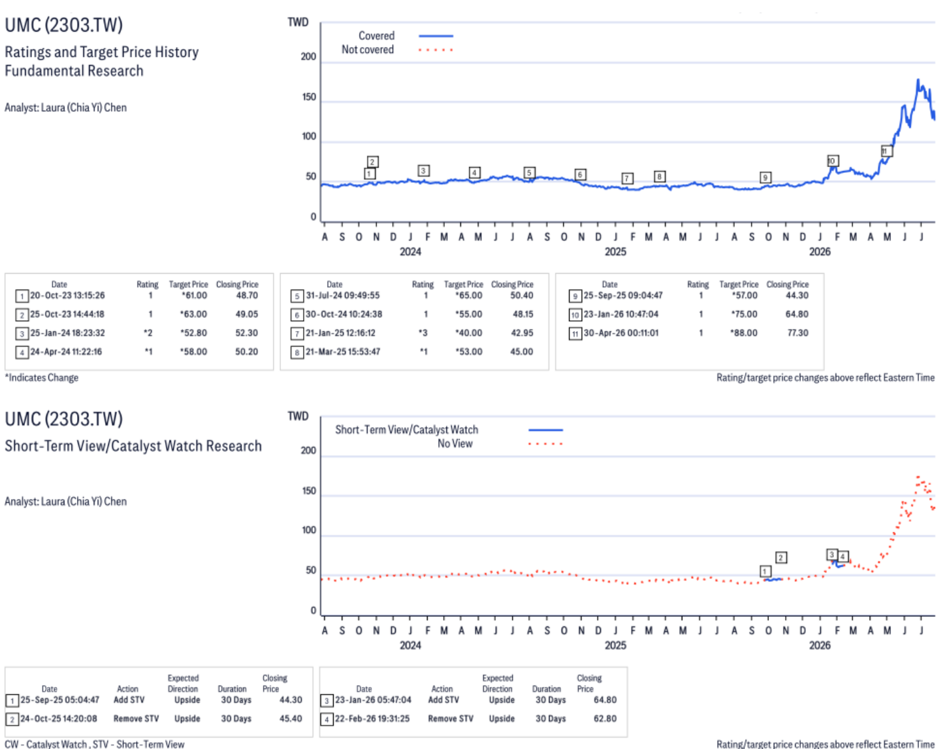
Task: Select 'Fundamental Research' subtitle text
Action: 74,71
